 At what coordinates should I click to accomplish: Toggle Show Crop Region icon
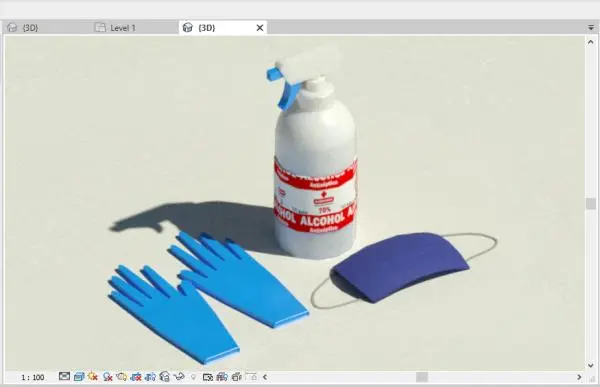tap(150, 377)
